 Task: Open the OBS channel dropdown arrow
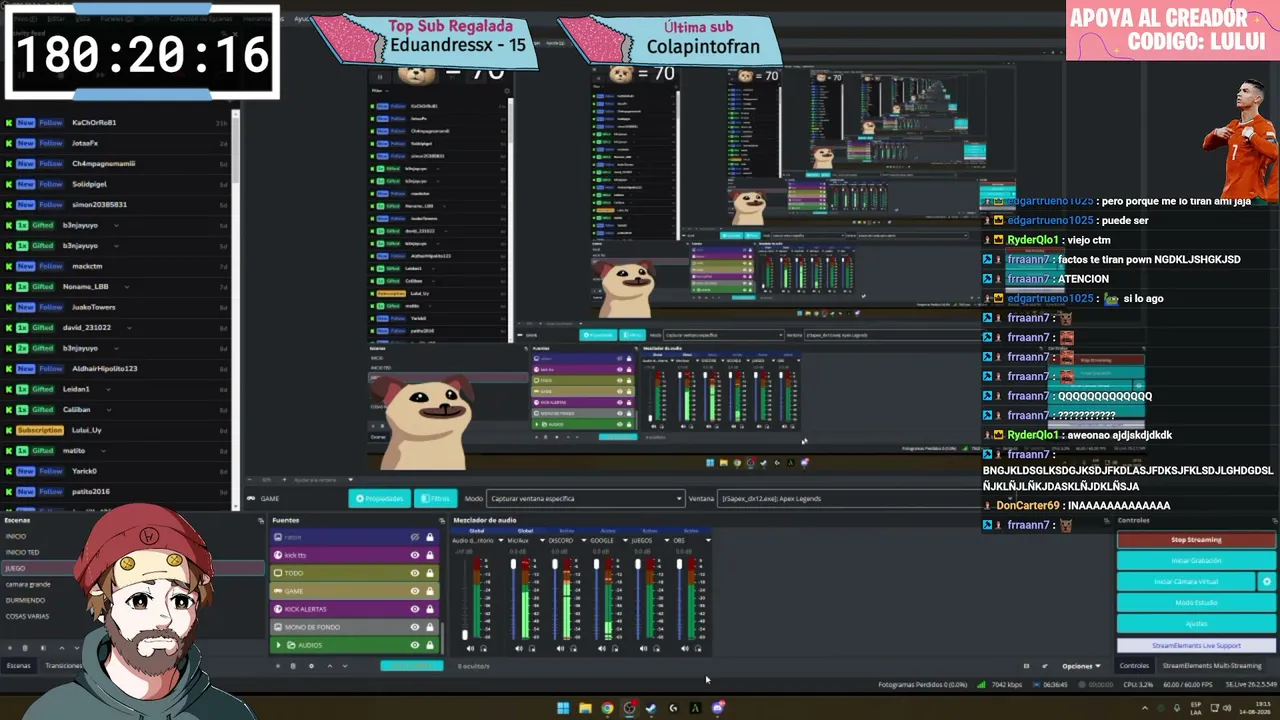(x=708, y=541)
